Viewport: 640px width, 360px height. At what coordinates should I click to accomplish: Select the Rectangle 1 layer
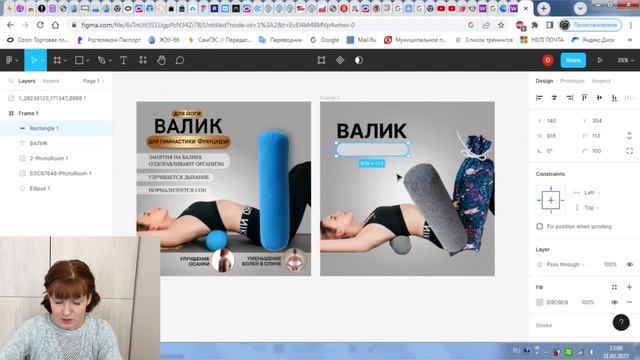coord(56,128)
